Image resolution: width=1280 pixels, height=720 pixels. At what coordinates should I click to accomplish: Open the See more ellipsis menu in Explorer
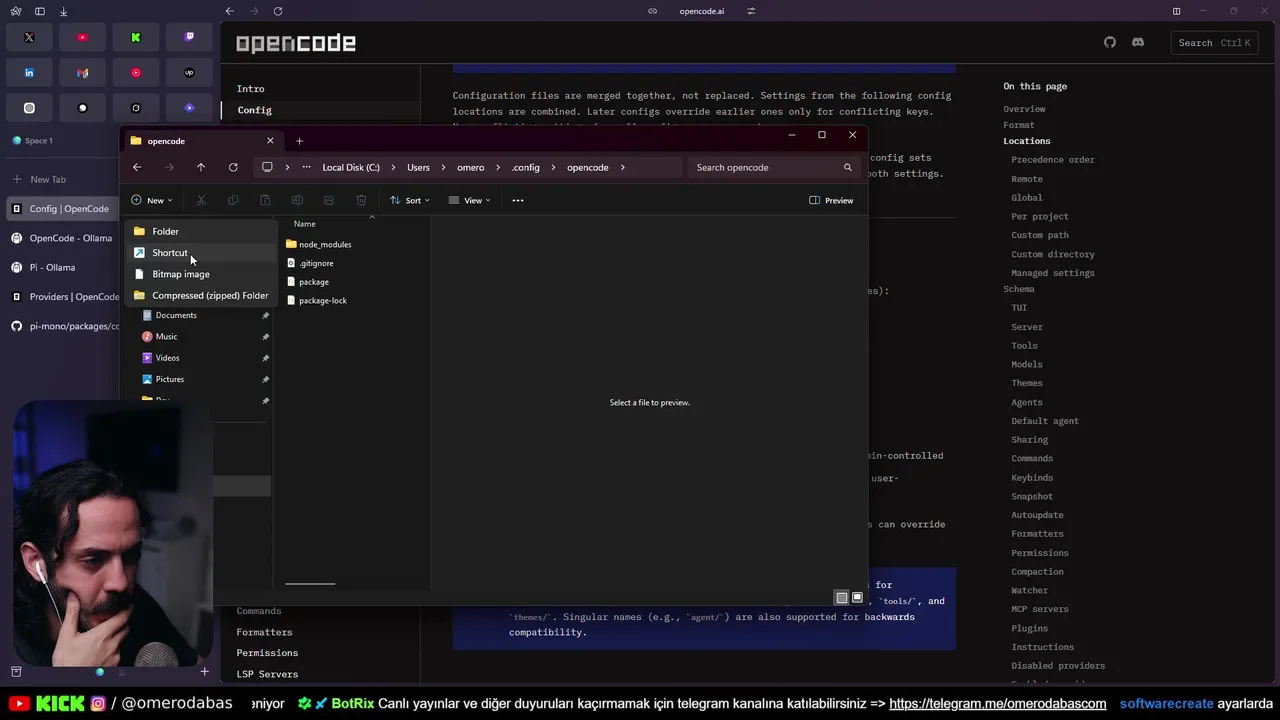point(518,200)
